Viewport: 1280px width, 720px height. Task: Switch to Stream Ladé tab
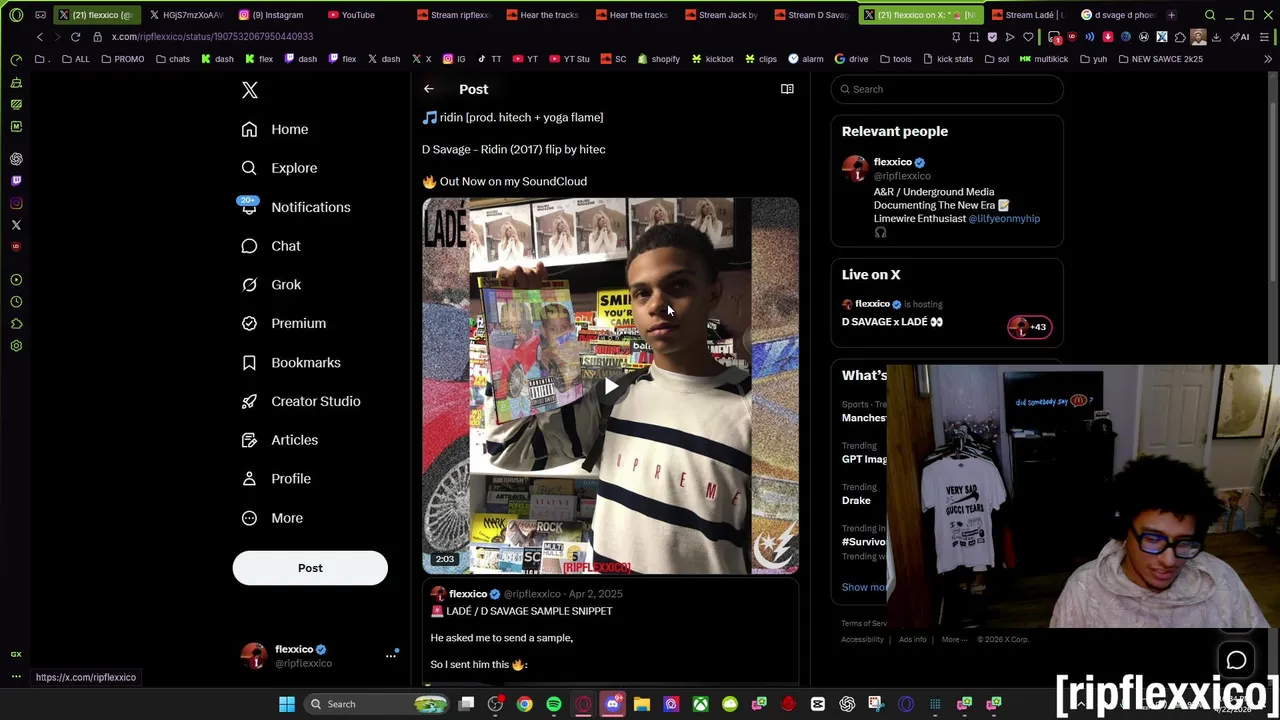(x=1027, y=15)
